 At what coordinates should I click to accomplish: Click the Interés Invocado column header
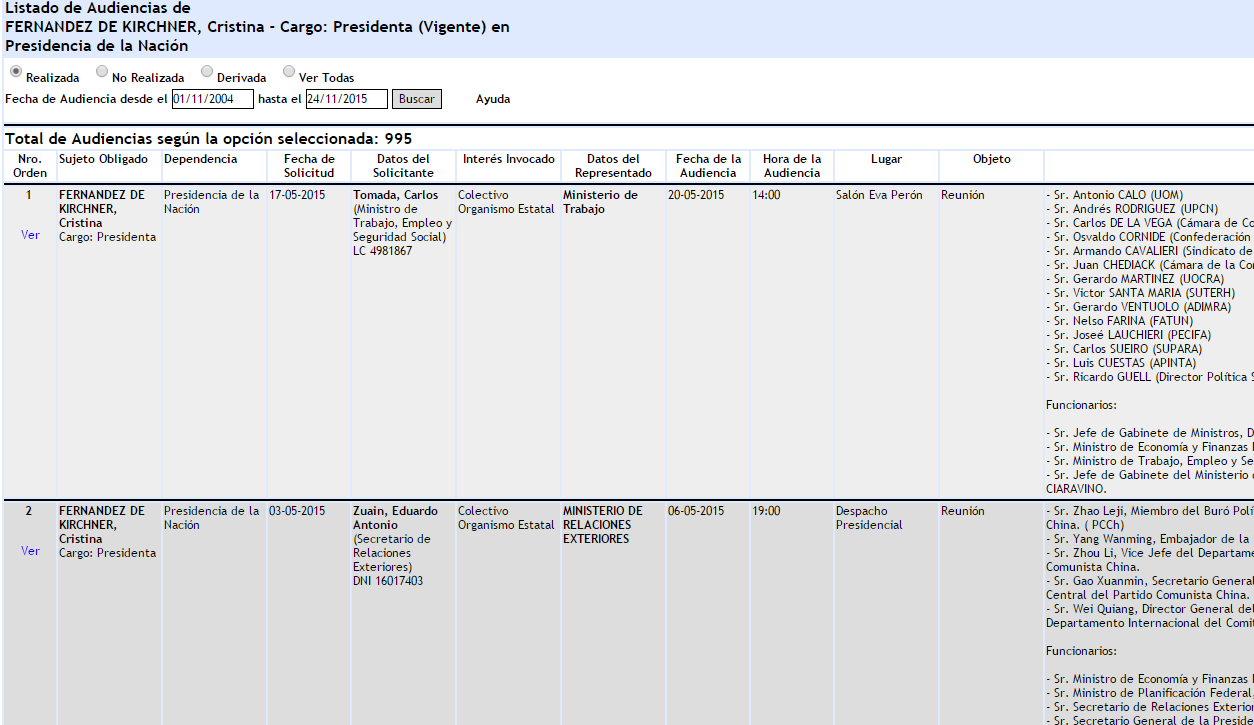click(x=508, y=159)
